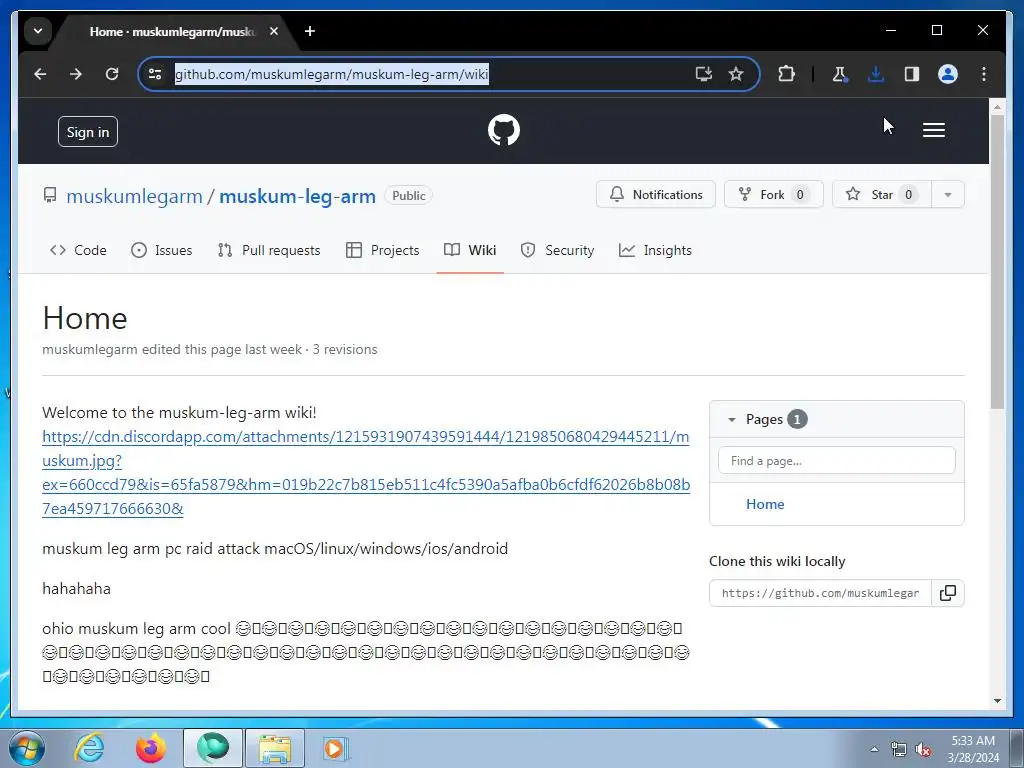1024x768 pixels.
Task: Copy the wiki clone URL
Action: (948, 593)
